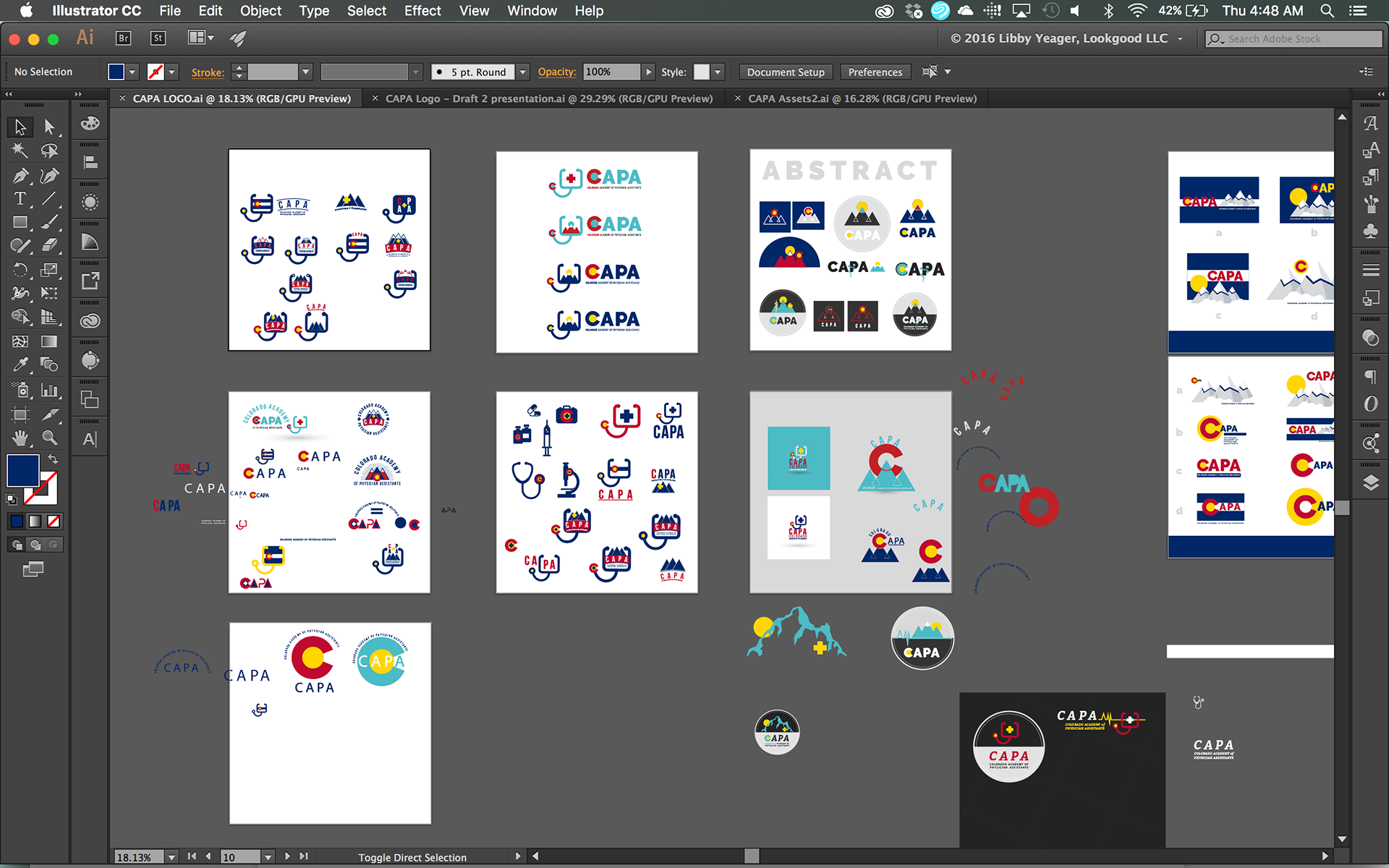
Task: Open the Creative Cloud Libraries panel
Action: click(90, 321)
